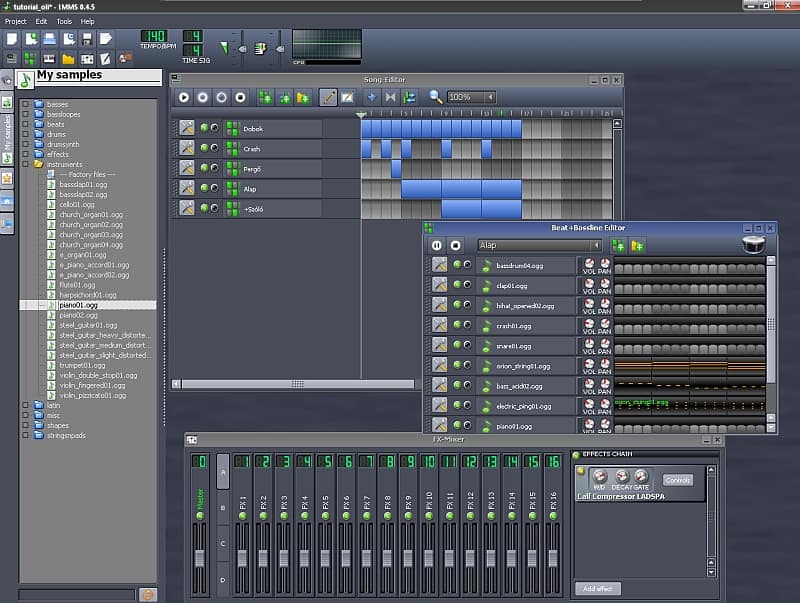Click the Controls button for Calf Compressor
Image resolution: width=800 pixels, height=603 pixels.
pyautogui.click(x=677, y=480)
